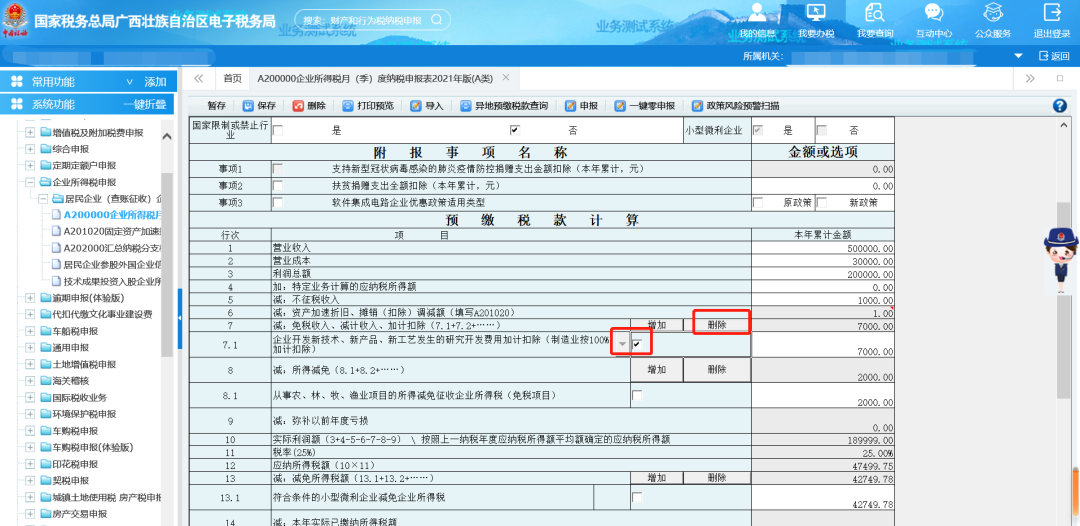Open 我的信息 user profile icon
The height and width of the screenshot is (526, 1080).
click(x=758, y=12)
